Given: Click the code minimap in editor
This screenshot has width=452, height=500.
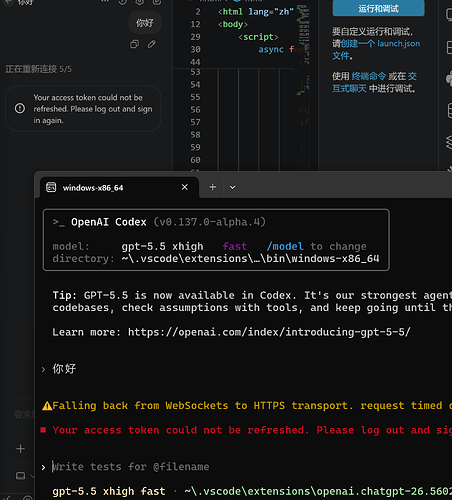Looking at the screenshot, I should click(x=303, y=50).
